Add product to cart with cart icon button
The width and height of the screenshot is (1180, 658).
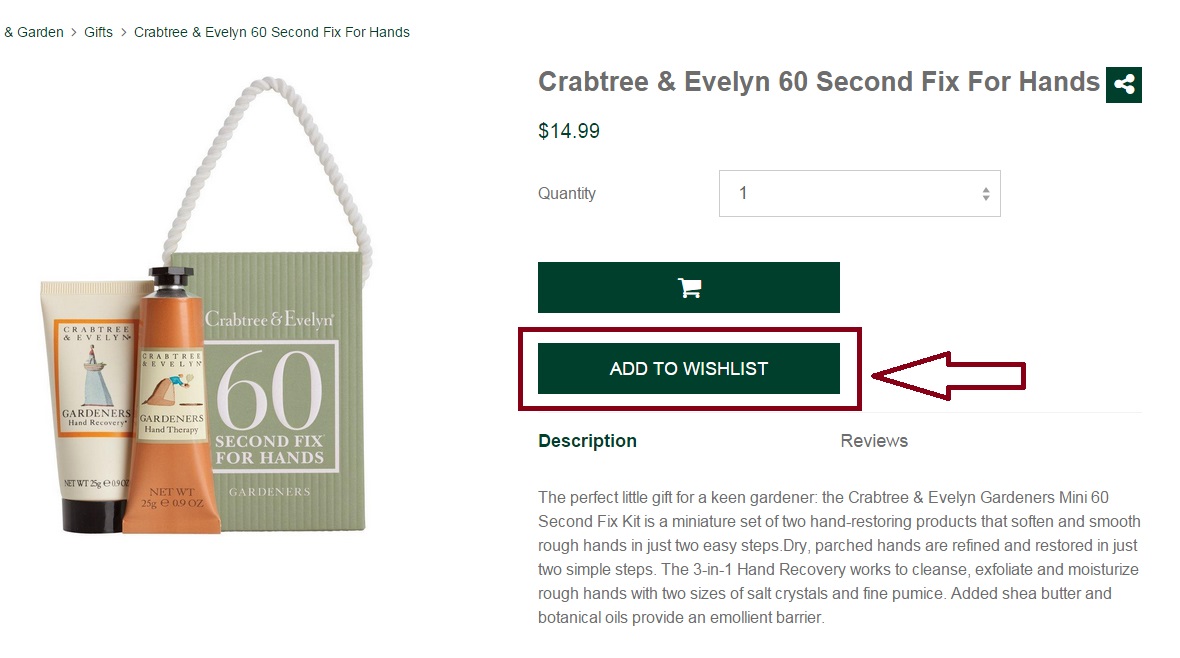coord(689,288)
